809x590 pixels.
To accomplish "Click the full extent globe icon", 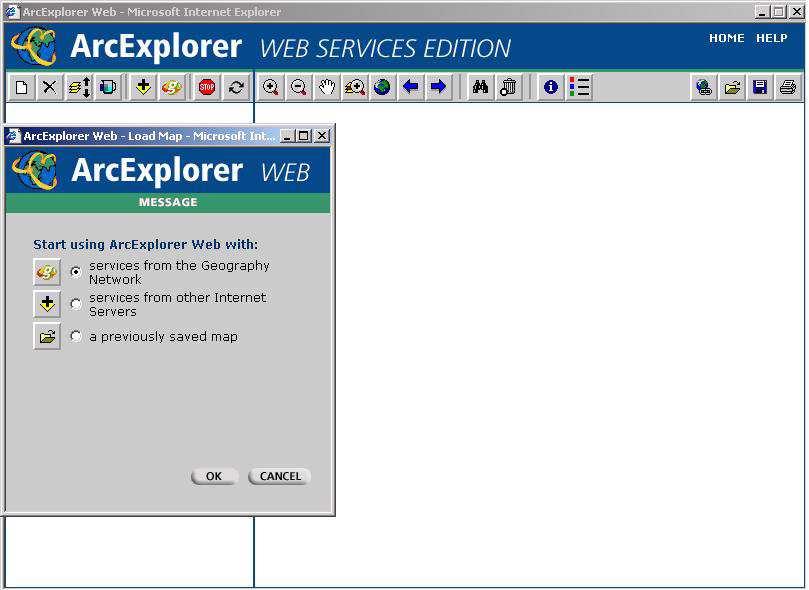I will click(x=382, y=87).
